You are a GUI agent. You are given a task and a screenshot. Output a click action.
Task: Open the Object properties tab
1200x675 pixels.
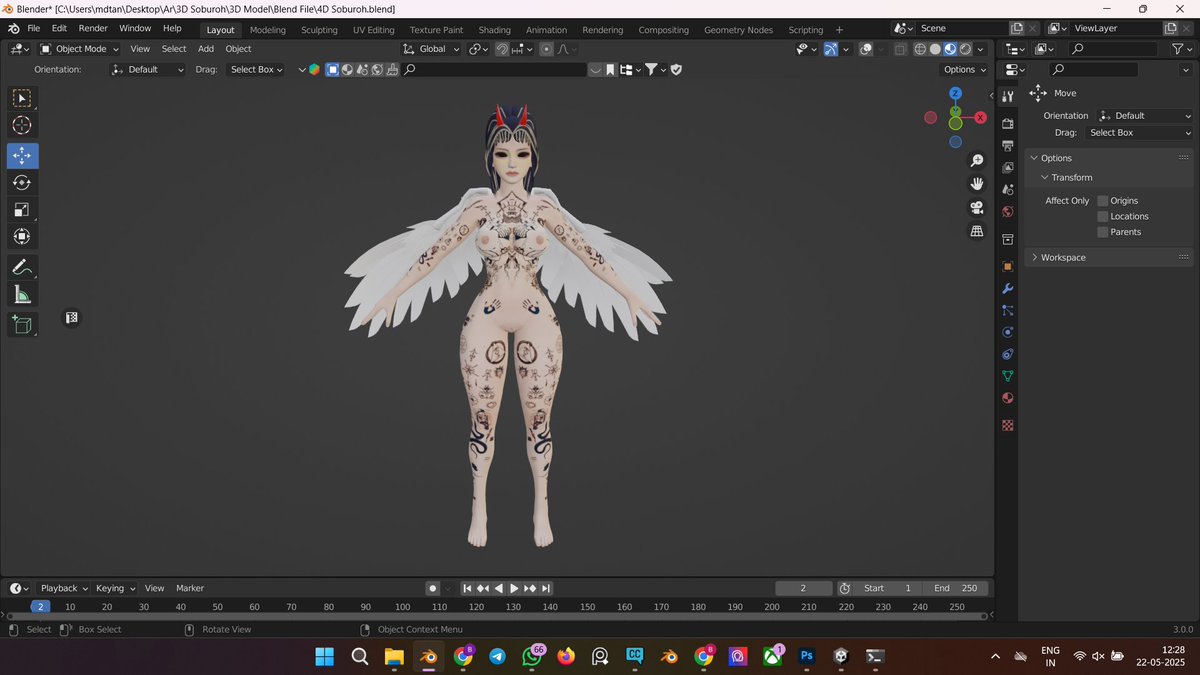1008,266
